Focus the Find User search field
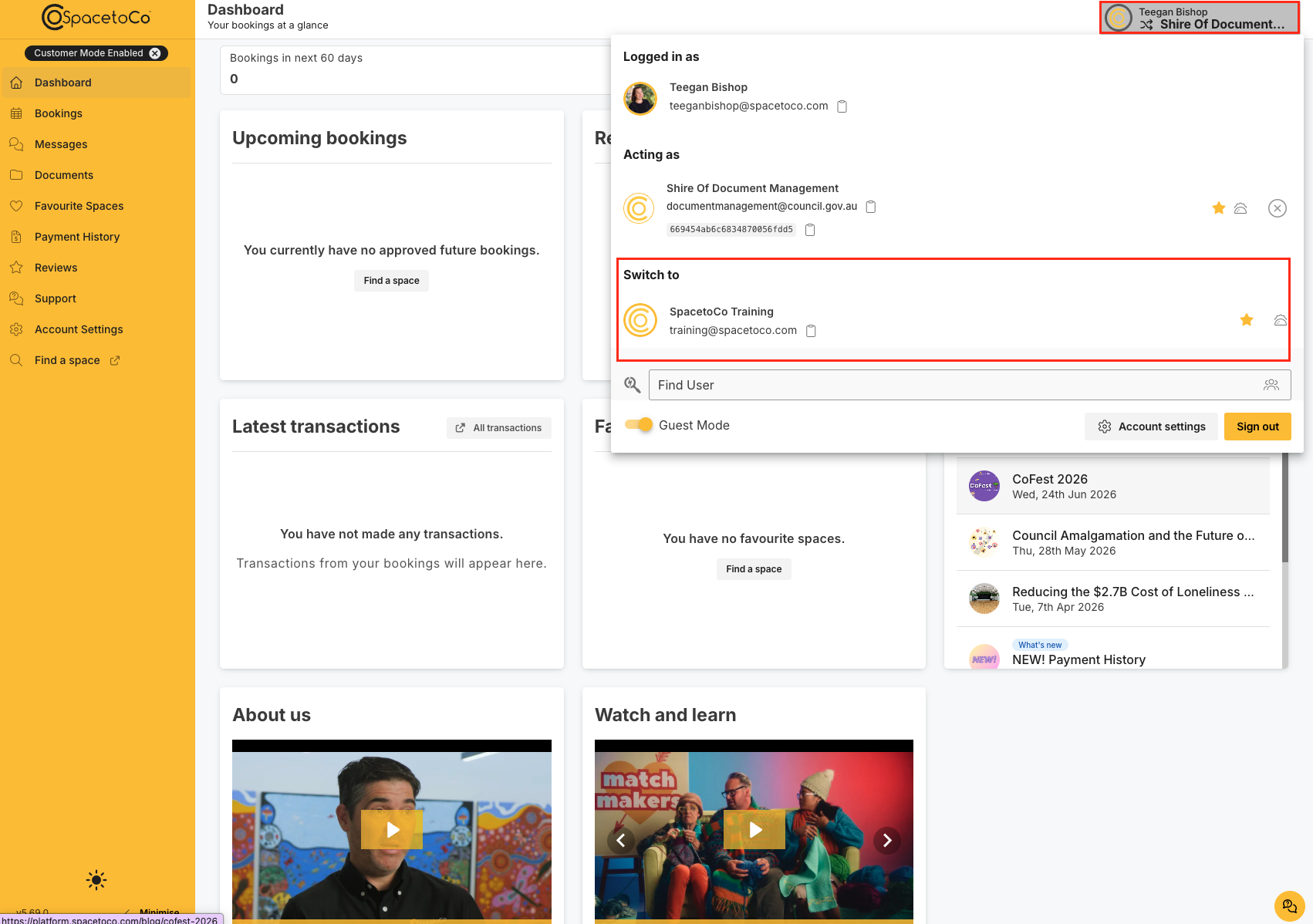The height and width of the screenshot is (924, 1313). (954, 385)
